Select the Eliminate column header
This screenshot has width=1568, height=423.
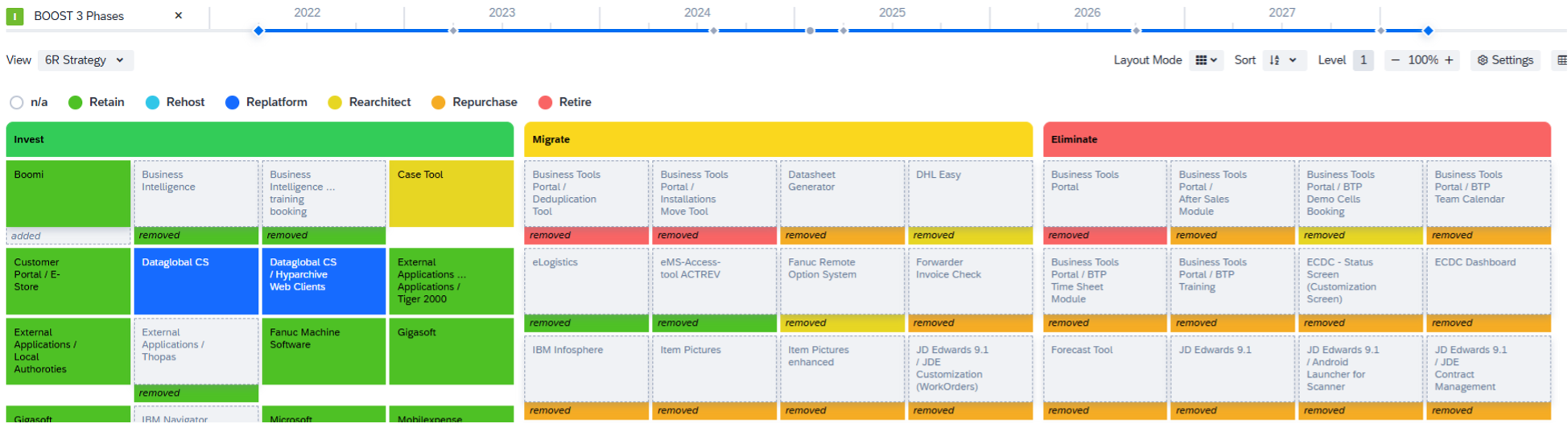[1297, 139]
